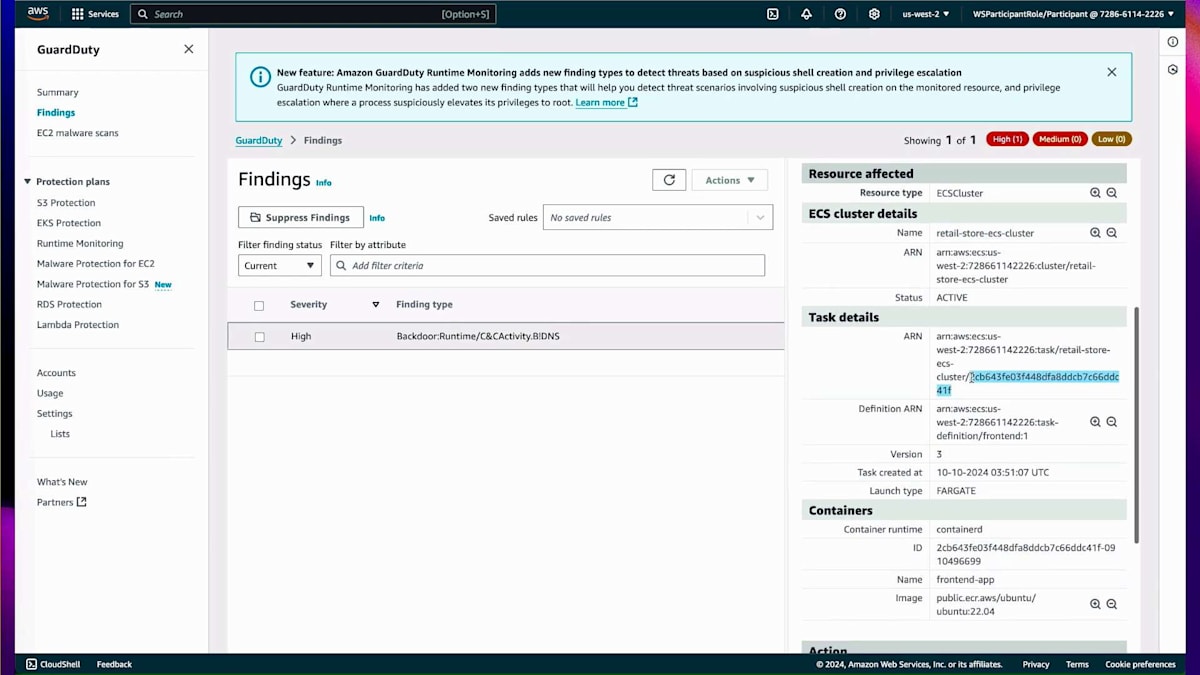Open the CloudShell icon in top bar
This screenshot has height=675, width=1200.
point(773,14)
